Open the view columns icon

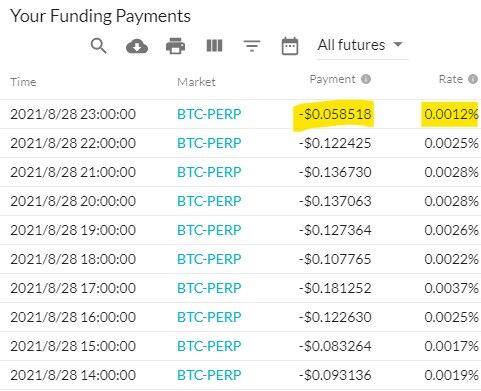pyautogui.click(x=214, y=46)
